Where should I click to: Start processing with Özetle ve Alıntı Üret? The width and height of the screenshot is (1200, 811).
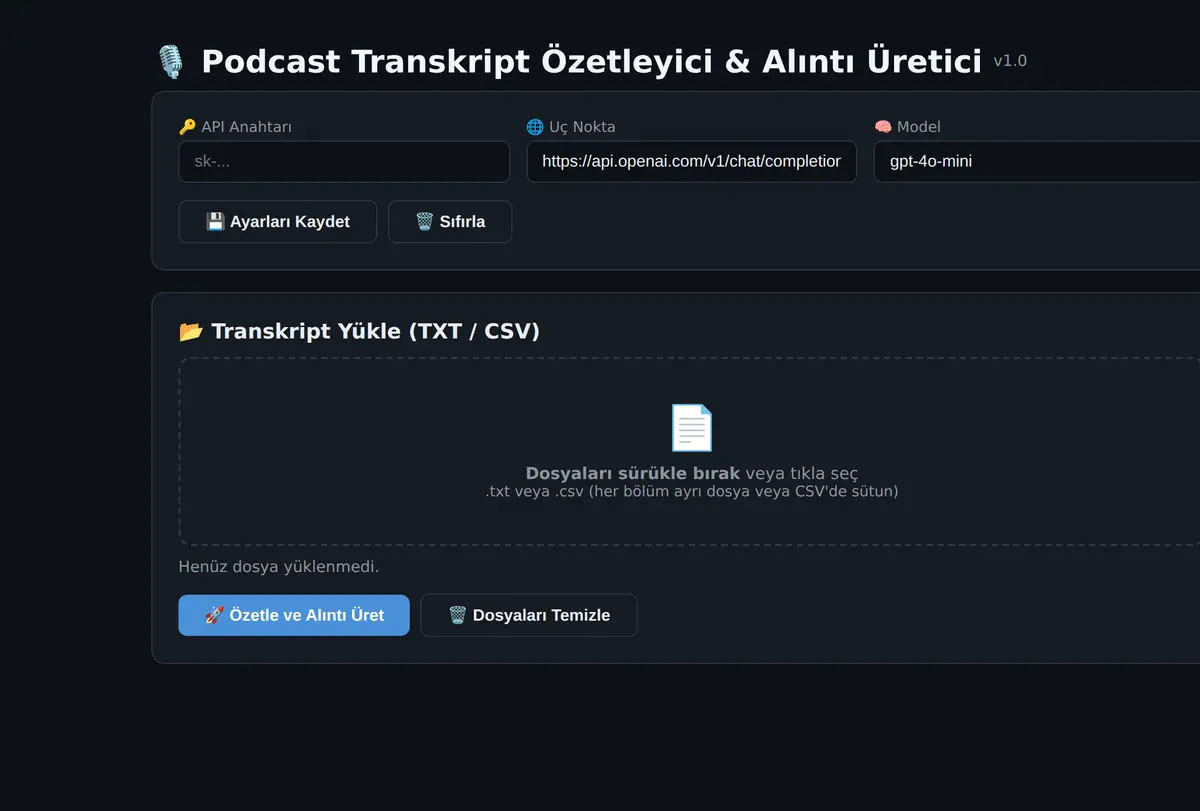[294, 615]
